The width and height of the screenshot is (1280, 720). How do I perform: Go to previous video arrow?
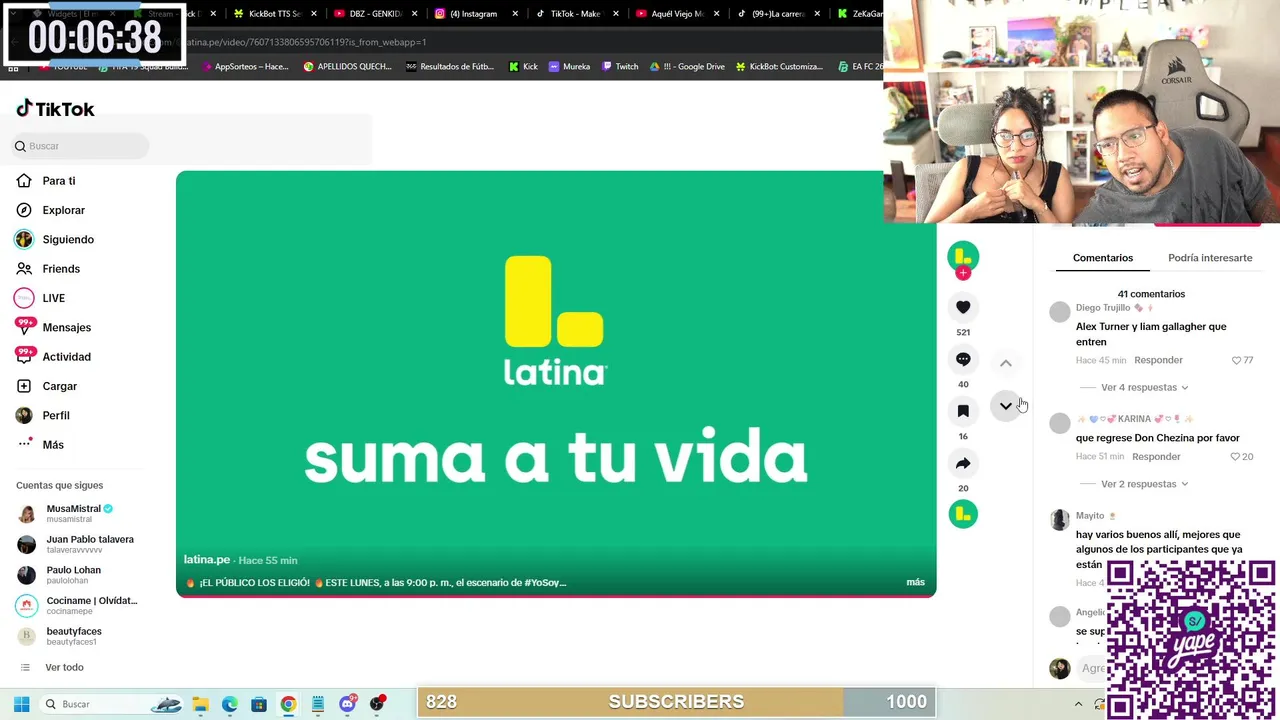[1006, 363]
